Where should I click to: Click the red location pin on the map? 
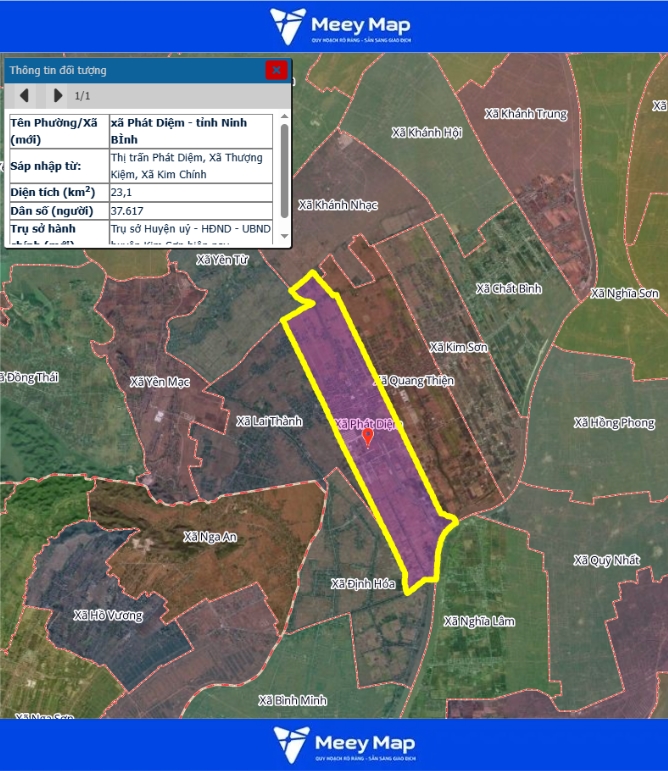click(367, 436)
